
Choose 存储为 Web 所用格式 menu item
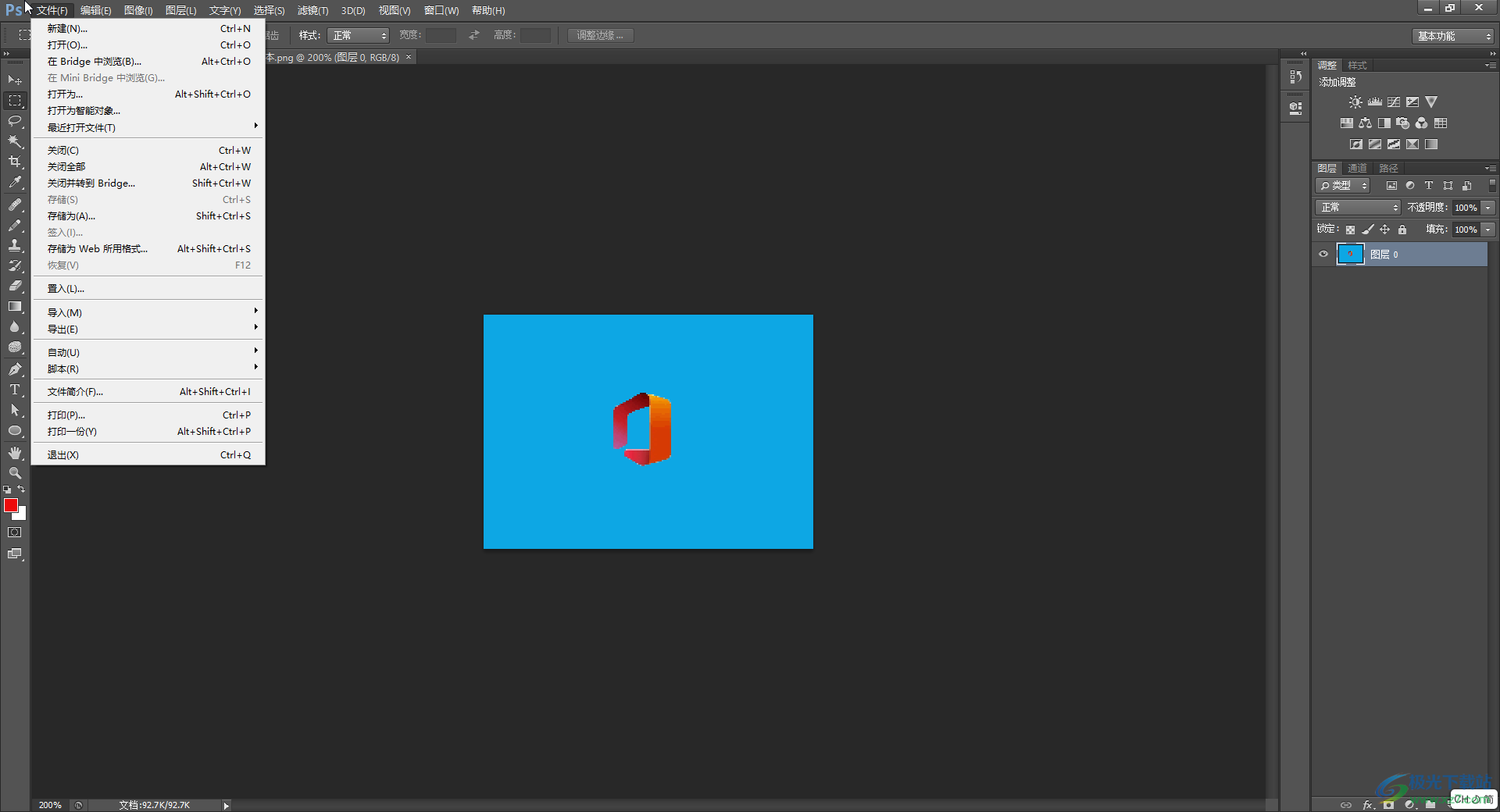[x=148, y=249]
